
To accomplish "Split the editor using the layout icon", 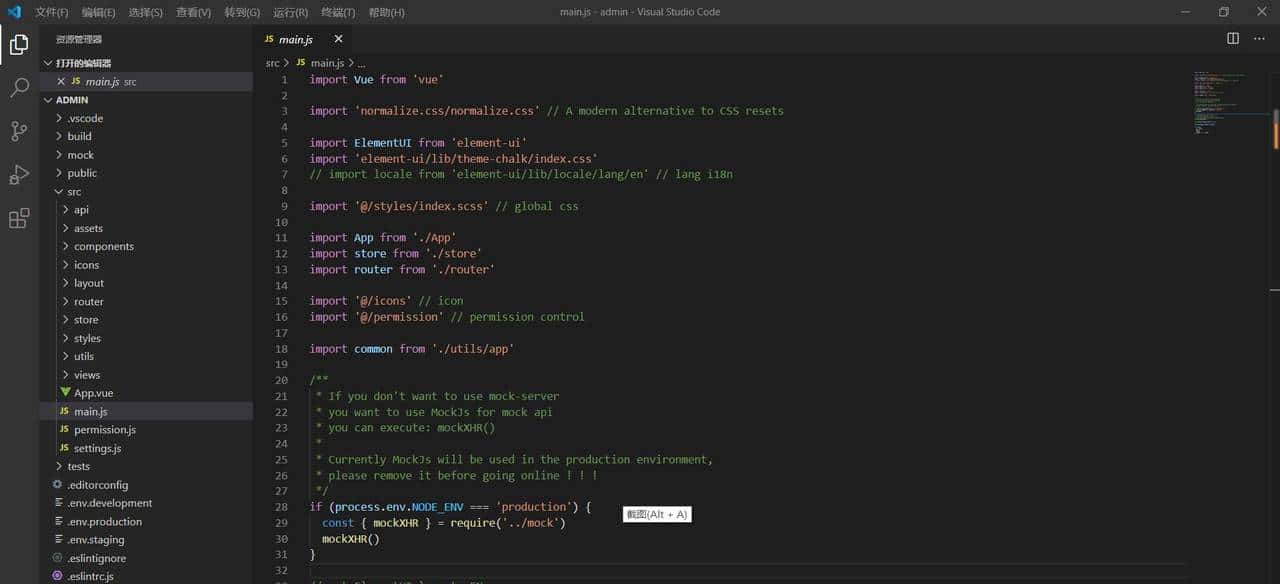I will pyautogui.click(x=1231, y=38).
